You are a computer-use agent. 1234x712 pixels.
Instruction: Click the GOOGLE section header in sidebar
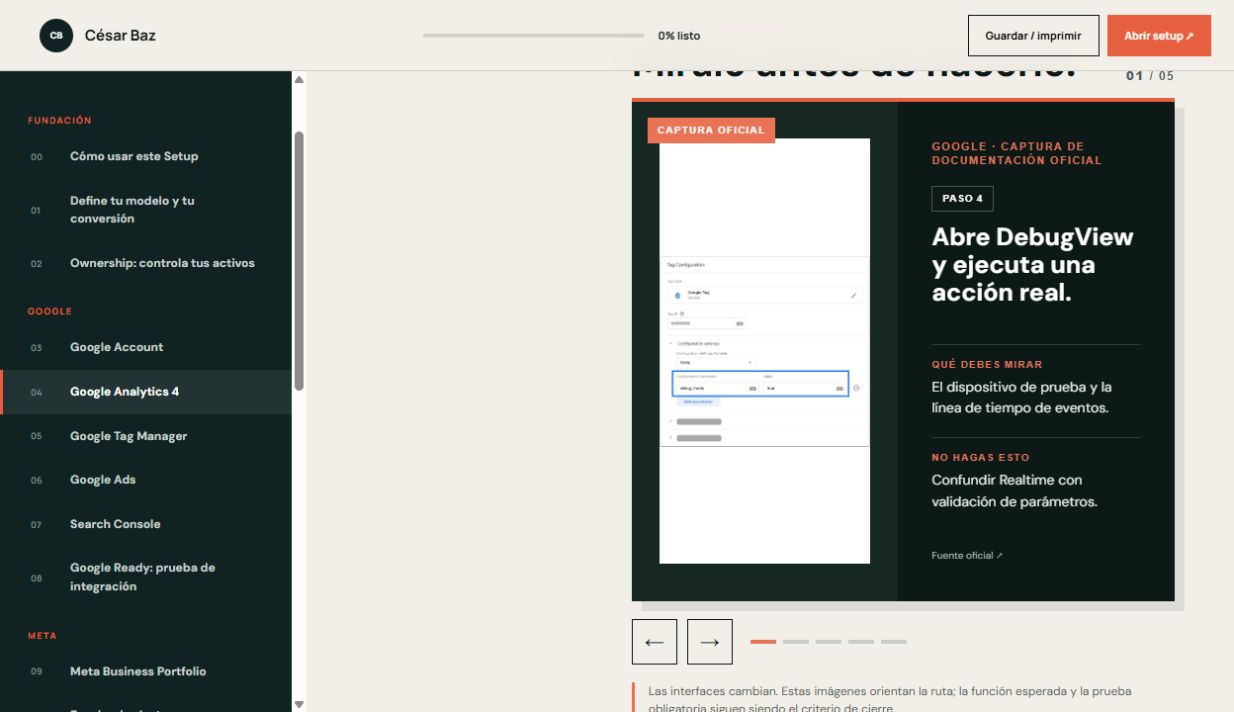pos(50,312)
